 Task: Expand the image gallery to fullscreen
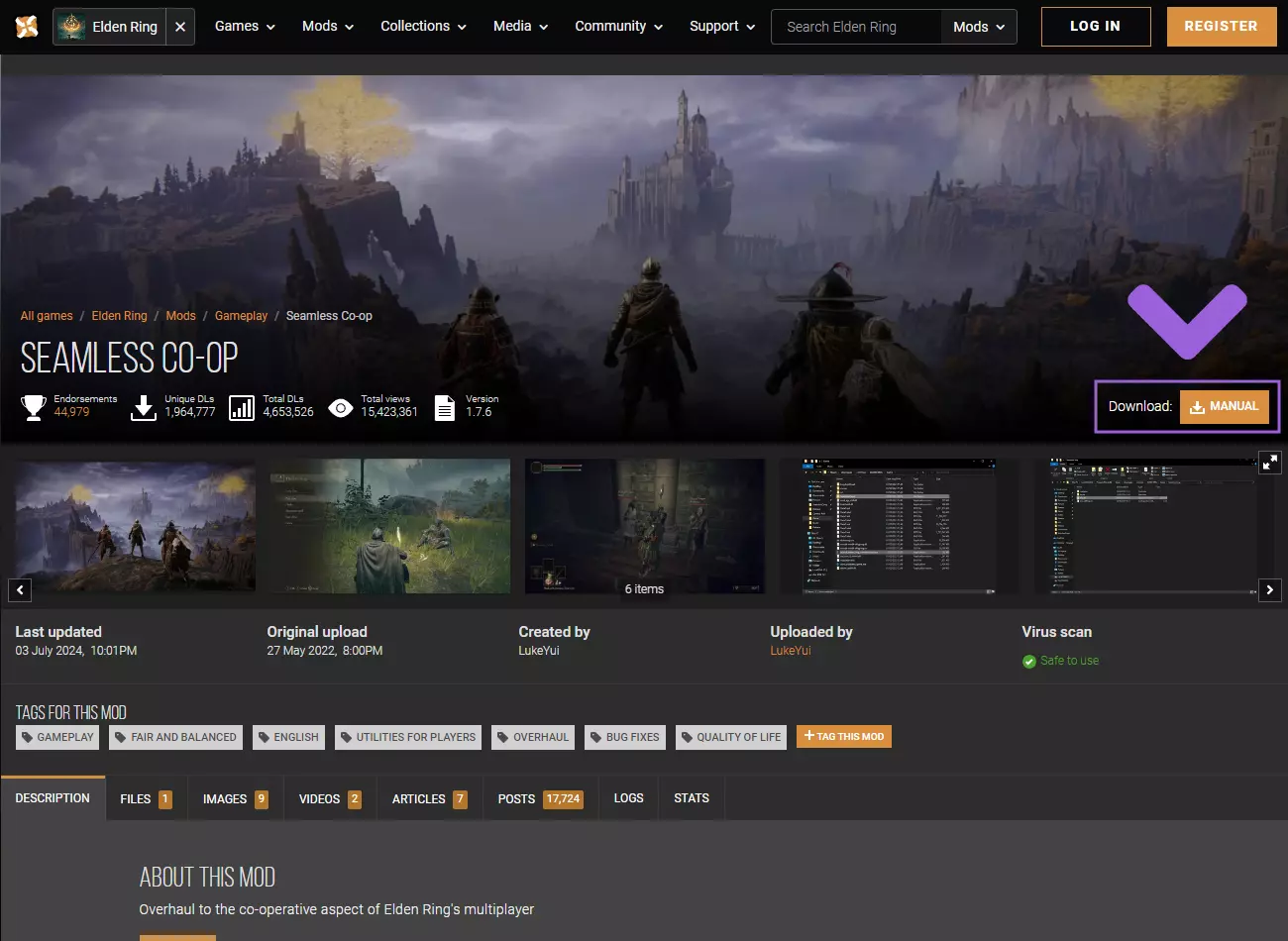coord(1269,463)
